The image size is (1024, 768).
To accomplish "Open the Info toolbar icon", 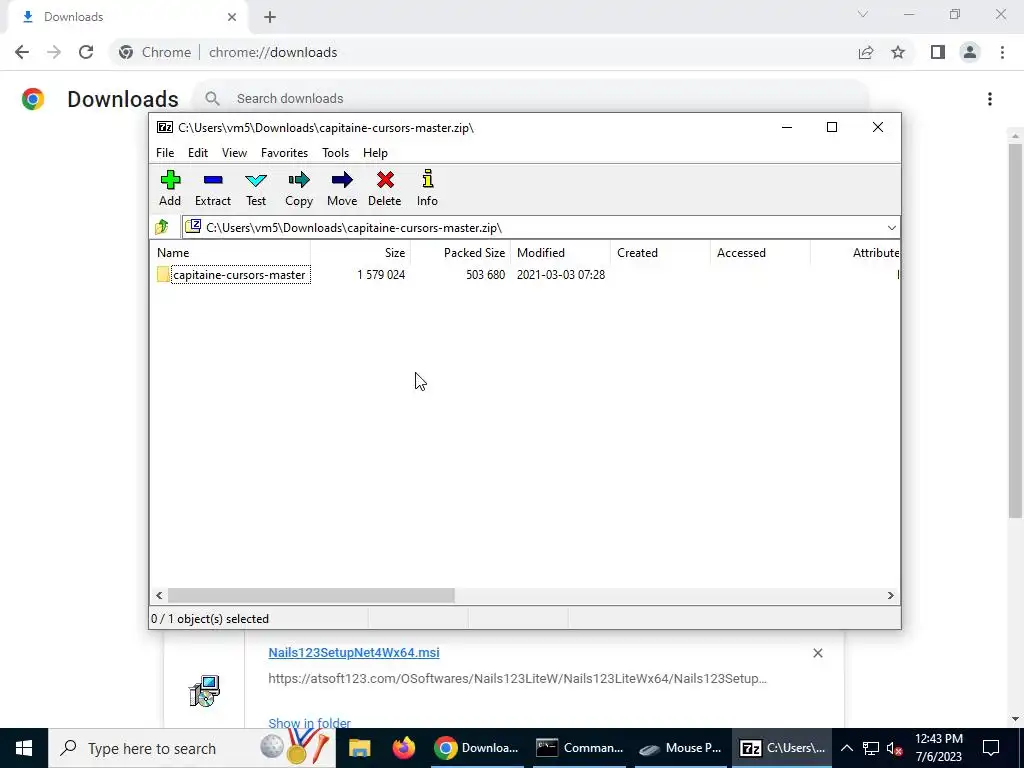I will coord(428,188).
